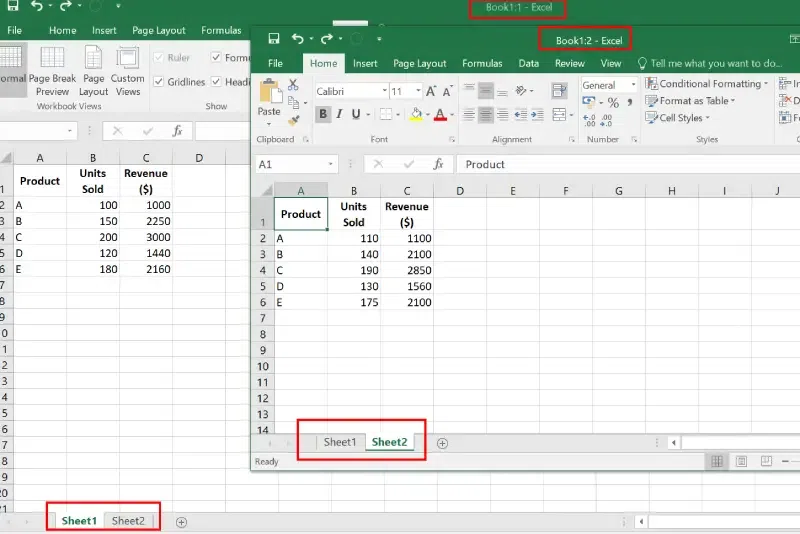
Task: Click Page Break Preview in Book1:1
Action: (52, 71)
